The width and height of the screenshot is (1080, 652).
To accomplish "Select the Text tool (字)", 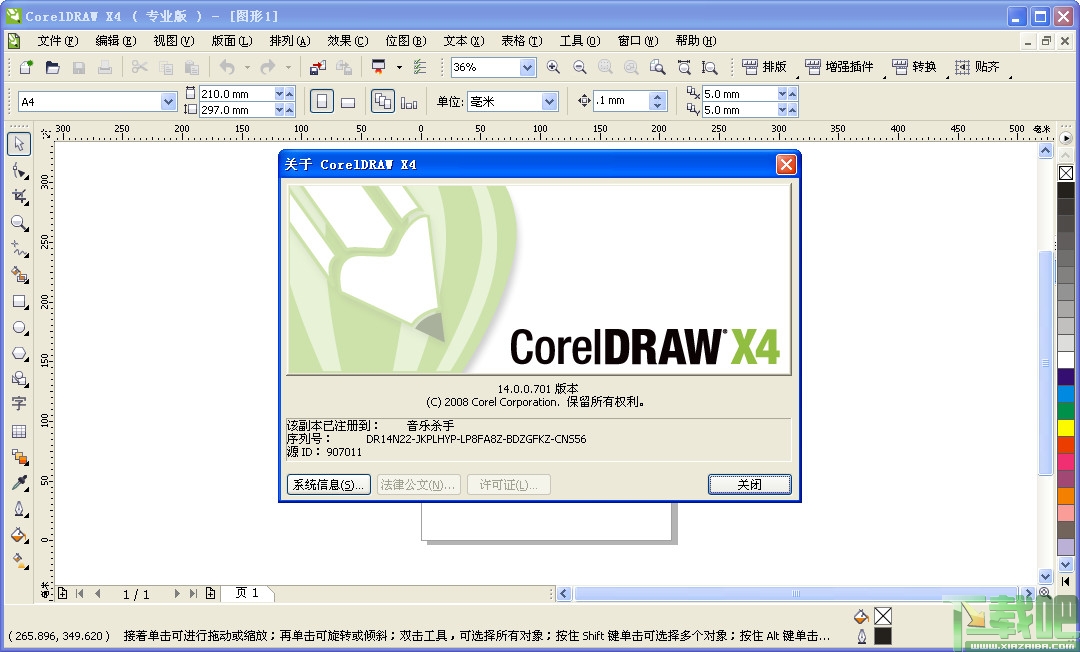I will pos(19,404).
